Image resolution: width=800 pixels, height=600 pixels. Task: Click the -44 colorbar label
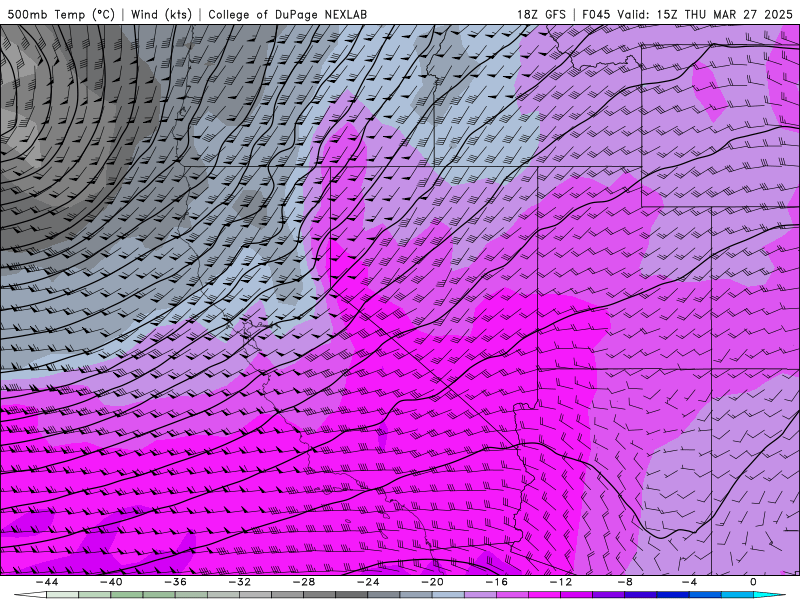pos(46,582)
